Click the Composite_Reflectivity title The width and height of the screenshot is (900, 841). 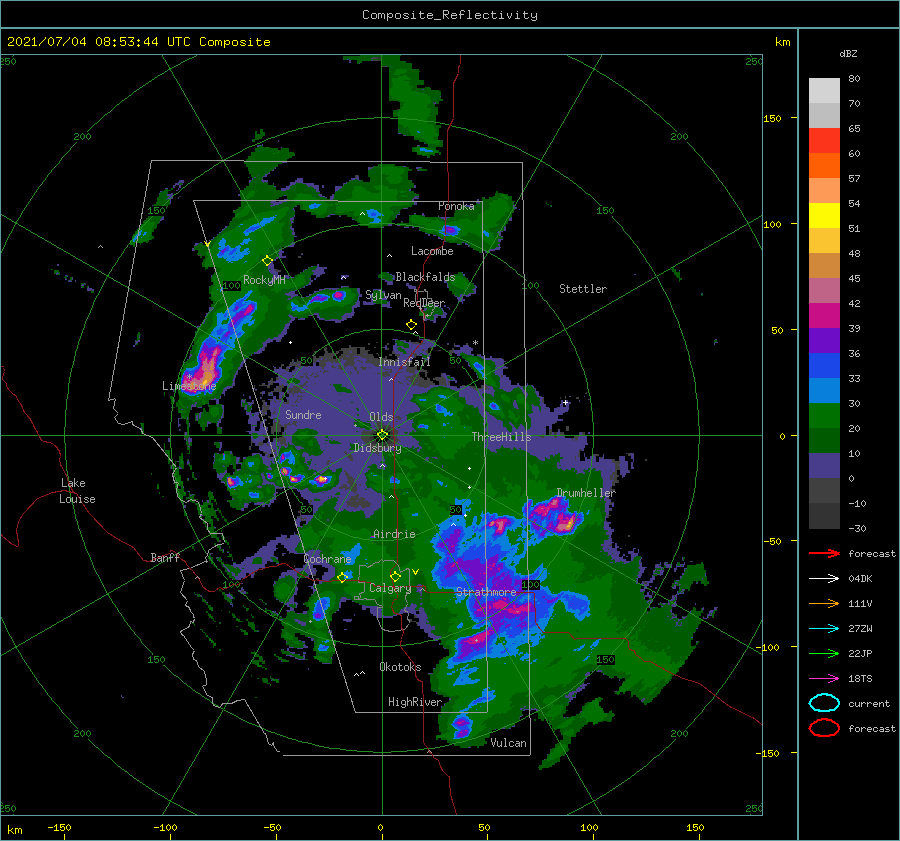[449, 15]
